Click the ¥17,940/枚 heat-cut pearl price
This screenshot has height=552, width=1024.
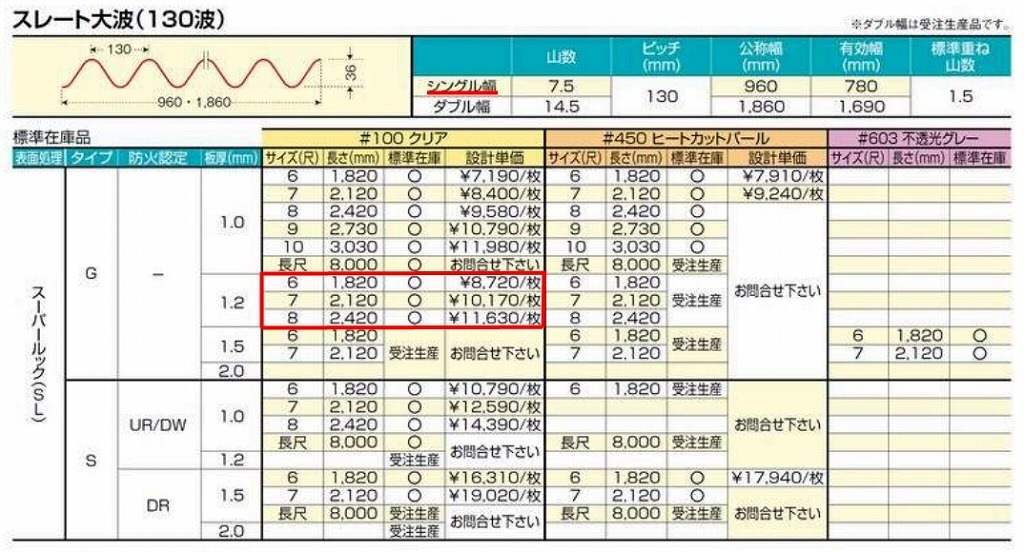point(777,477)
